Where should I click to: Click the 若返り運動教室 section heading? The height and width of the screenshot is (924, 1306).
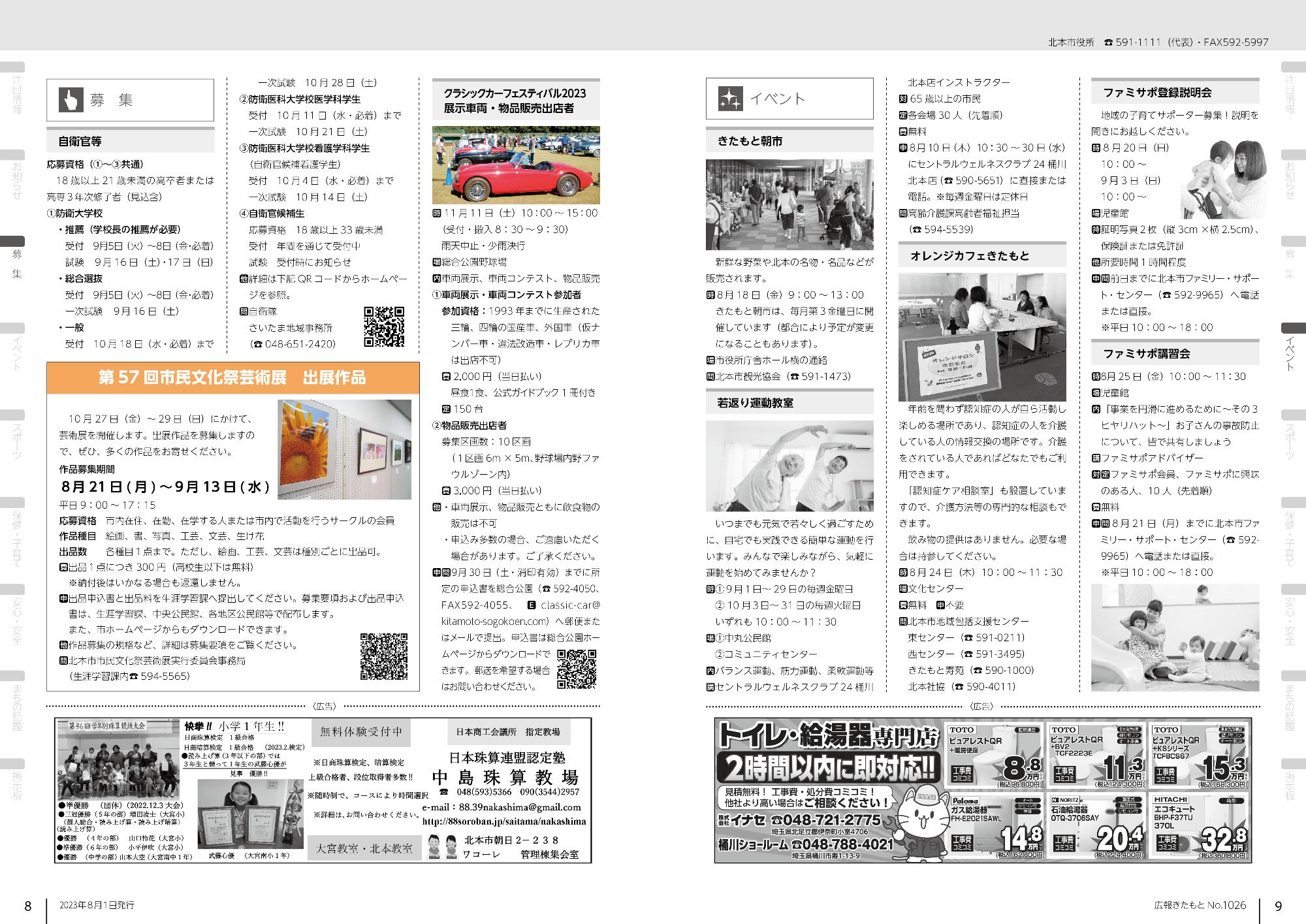[x=789, y=402]
